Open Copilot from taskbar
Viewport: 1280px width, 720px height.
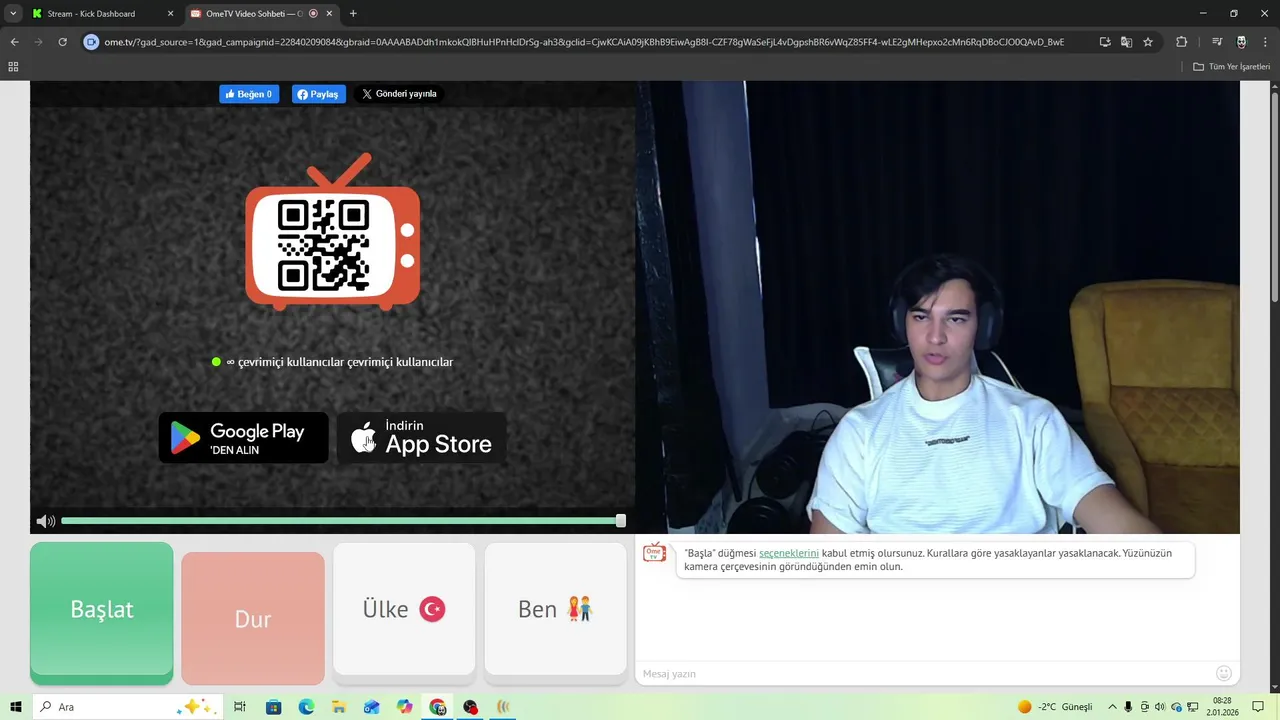(404, 707)
